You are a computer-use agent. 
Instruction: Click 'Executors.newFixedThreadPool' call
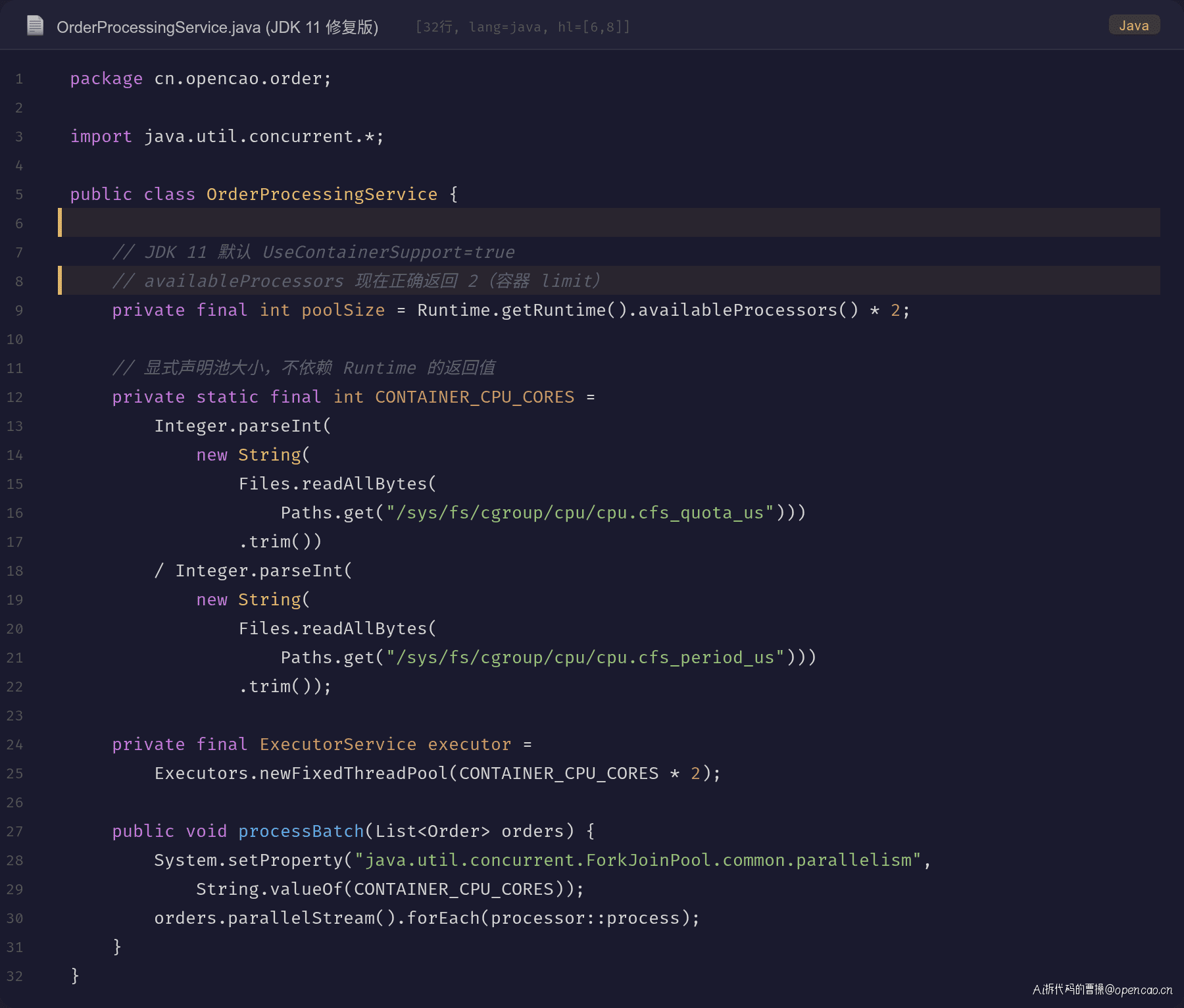point(301,774)
